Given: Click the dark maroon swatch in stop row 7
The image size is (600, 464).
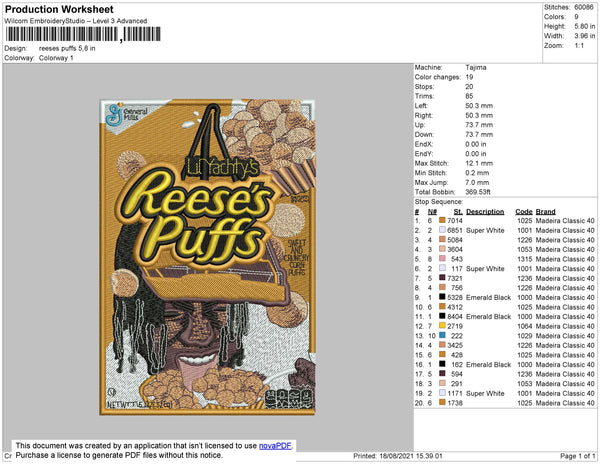Looking at the screenshot, I should point(442,278).
